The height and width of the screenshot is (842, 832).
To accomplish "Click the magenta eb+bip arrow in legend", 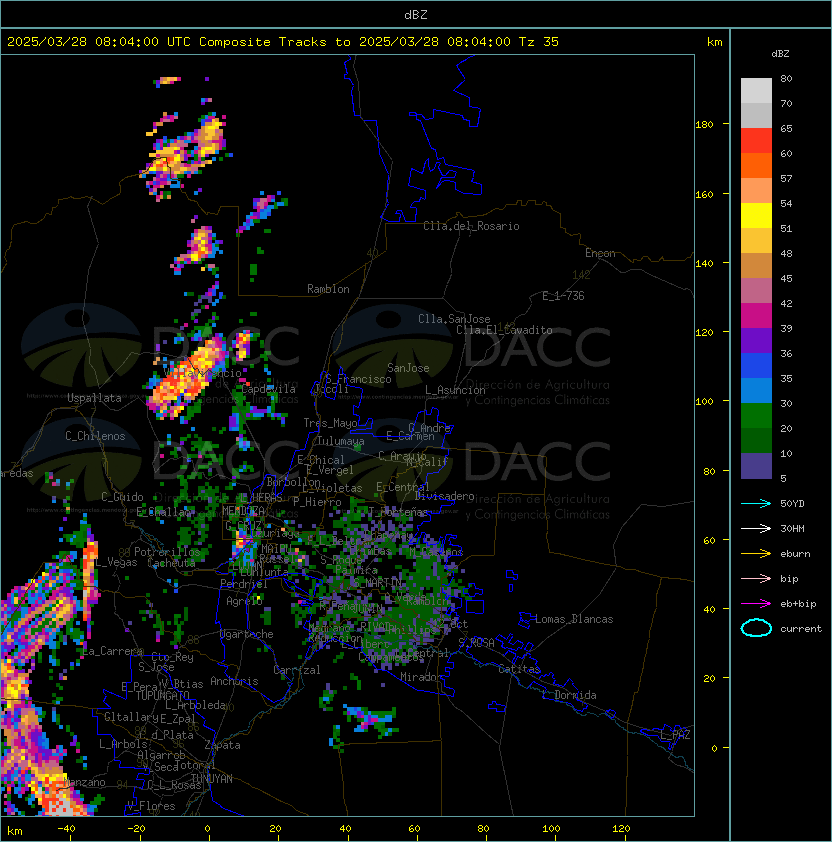I will [x=756, y=604].
